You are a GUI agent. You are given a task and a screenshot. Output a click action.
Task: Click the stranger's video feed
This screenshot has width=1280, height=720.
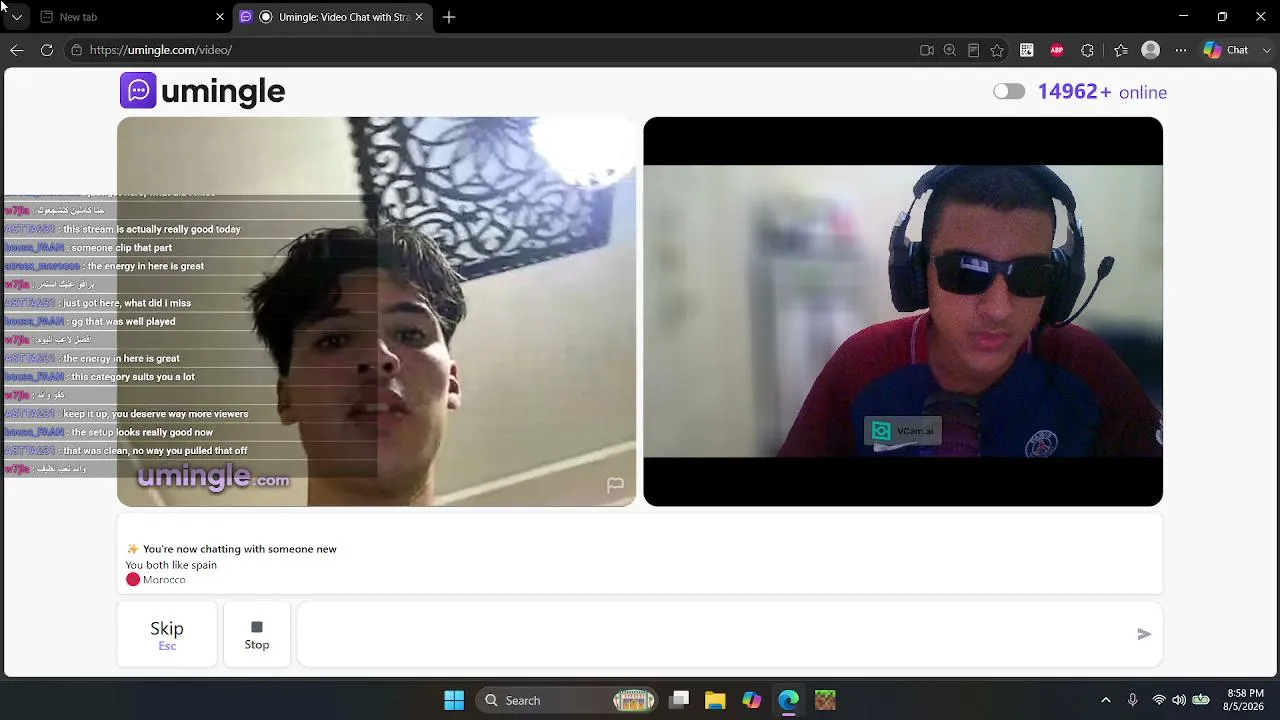[376, 312]
